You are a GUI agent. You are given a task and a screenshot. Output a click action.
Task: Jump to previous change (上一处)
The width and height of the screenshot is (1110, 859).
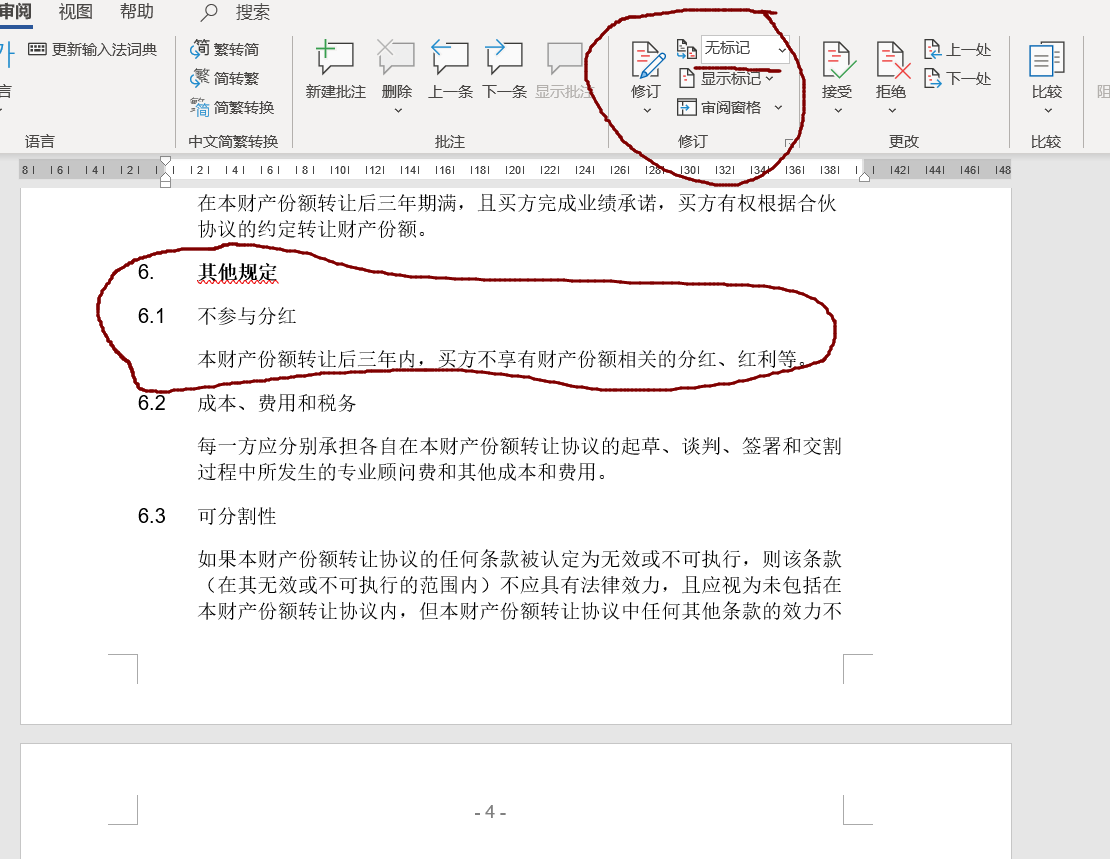pos(957,50)
